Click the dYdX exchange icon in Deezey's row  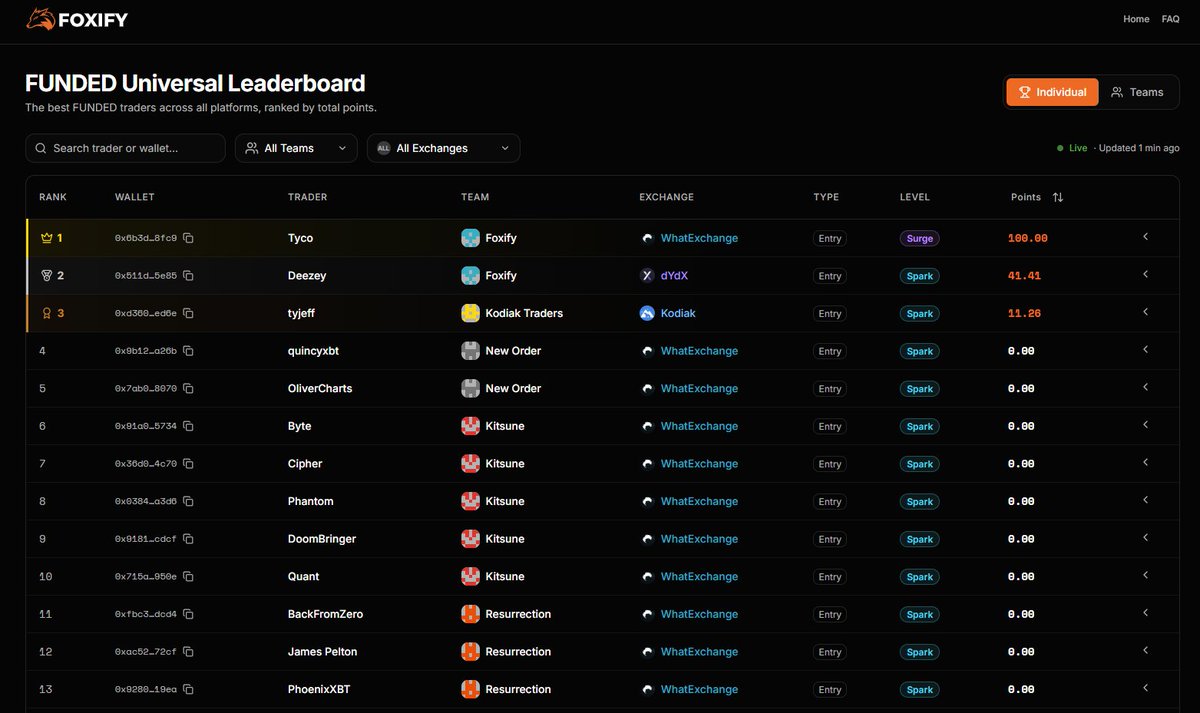coord(647,276)
